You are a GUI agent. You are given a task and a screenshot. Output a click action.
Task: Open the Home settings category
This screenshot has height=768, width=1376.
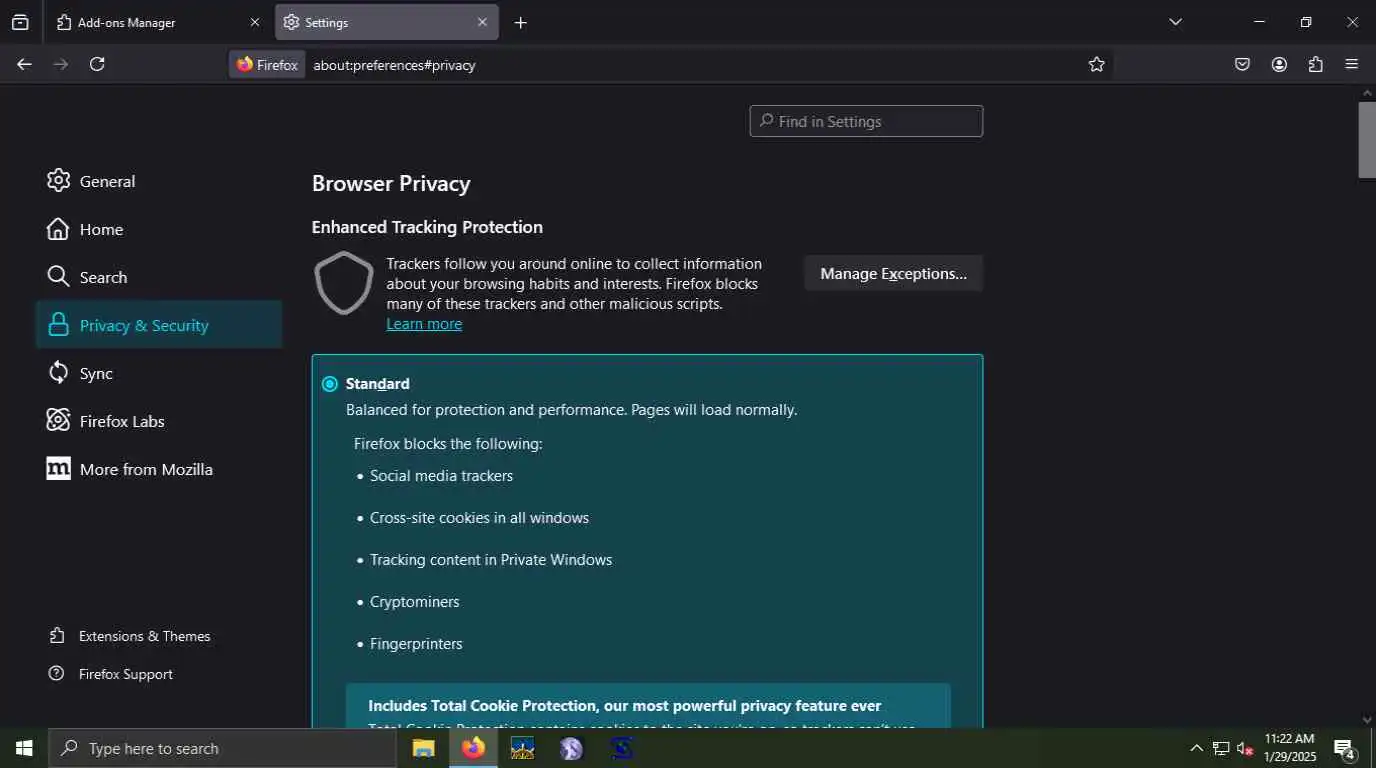point(158,229)
